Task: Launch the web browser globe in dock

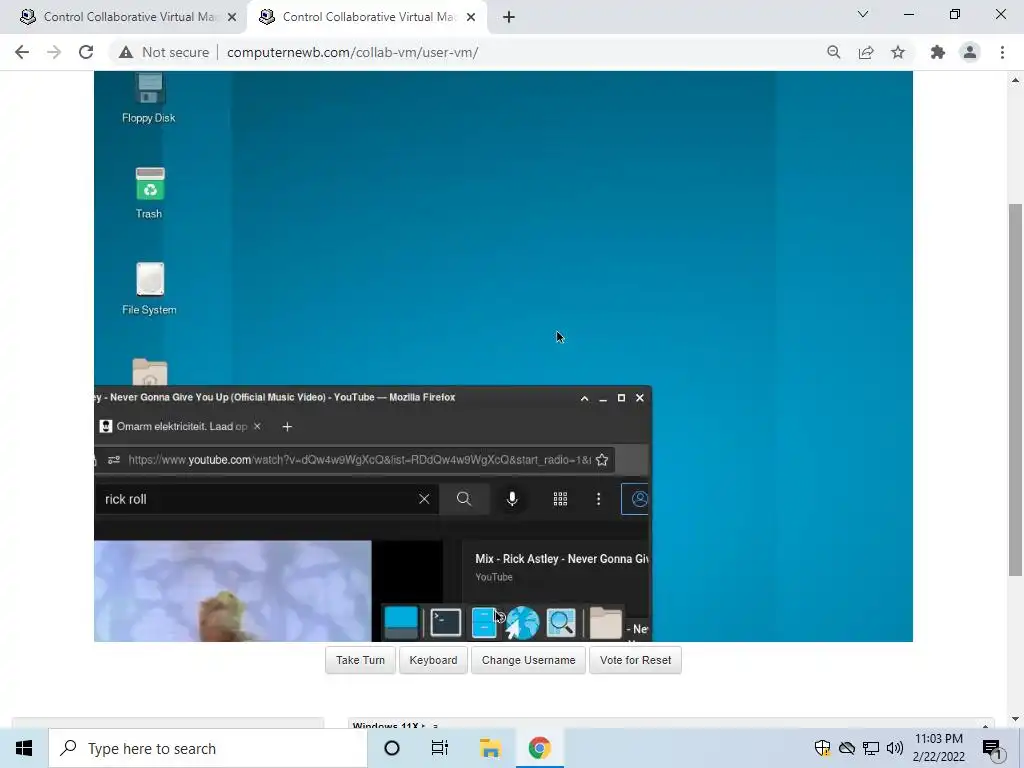Action: 522,622
